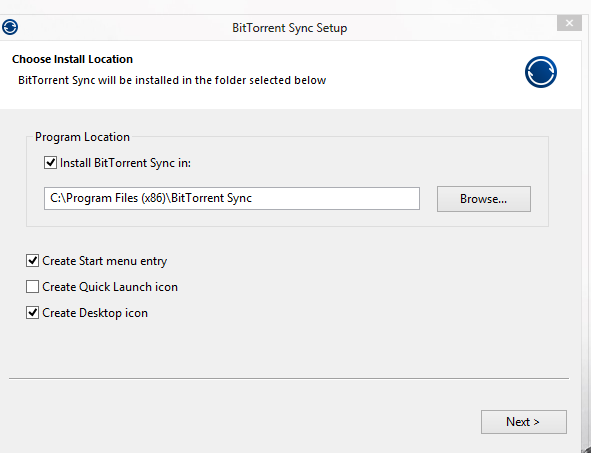Click the 'Install BitTorrent Sync in:' label text
The width and height of the screenshot is (591, 453).
click(x=125, y=163)
